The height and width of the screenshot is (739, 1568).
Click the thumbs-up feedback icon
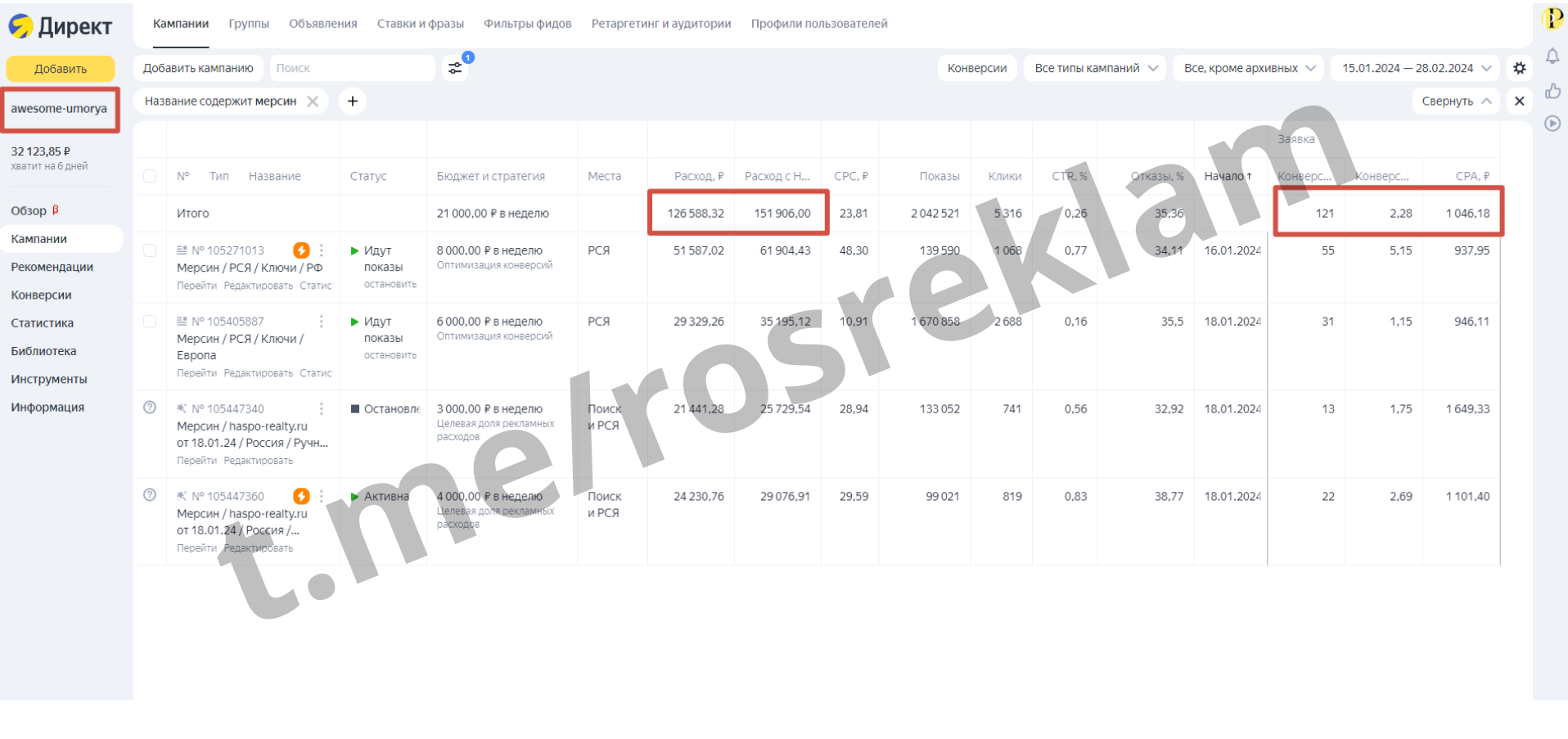1552,91
